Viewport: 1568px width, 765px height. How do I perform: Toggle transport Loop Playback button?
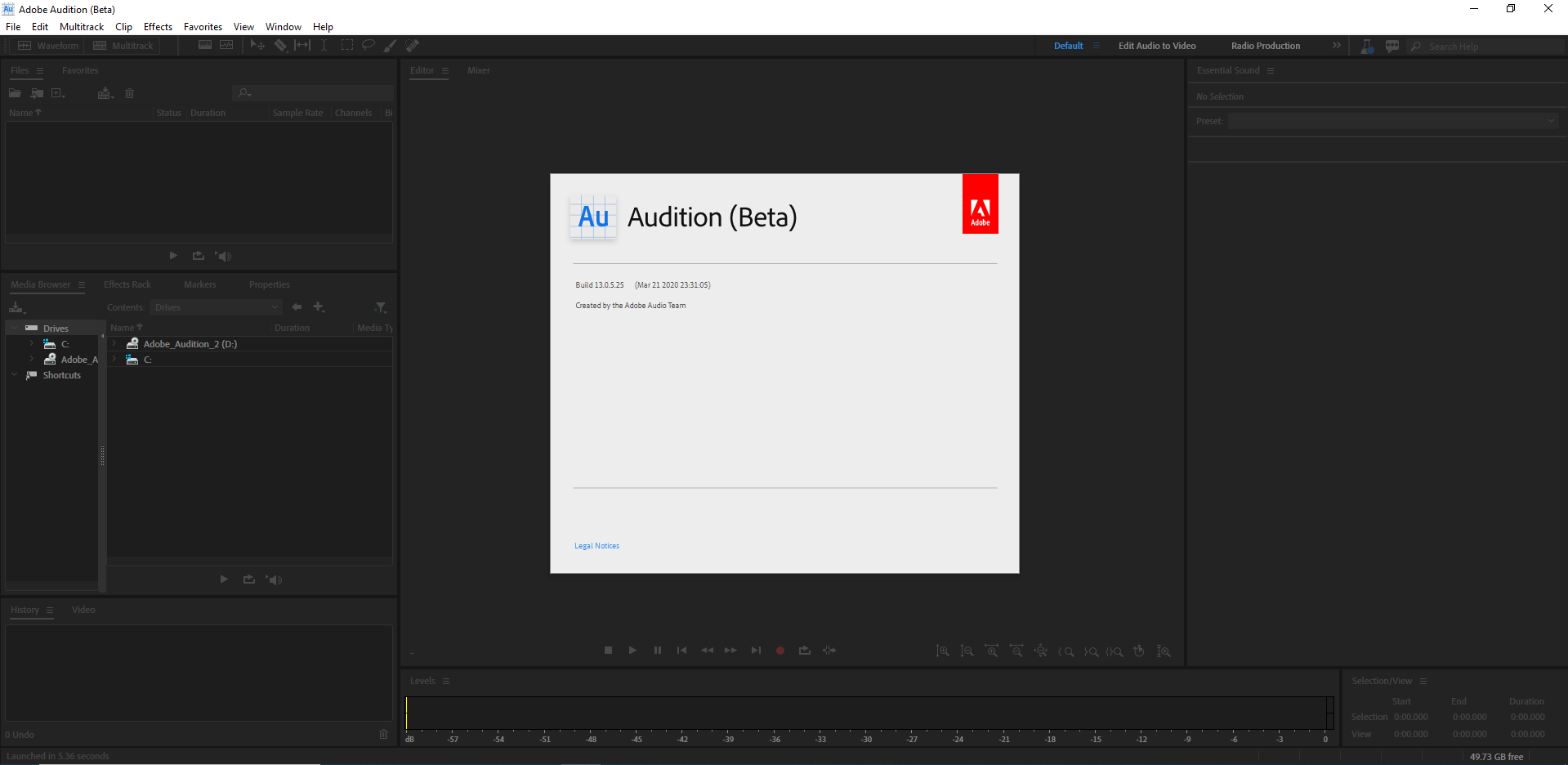805,651
